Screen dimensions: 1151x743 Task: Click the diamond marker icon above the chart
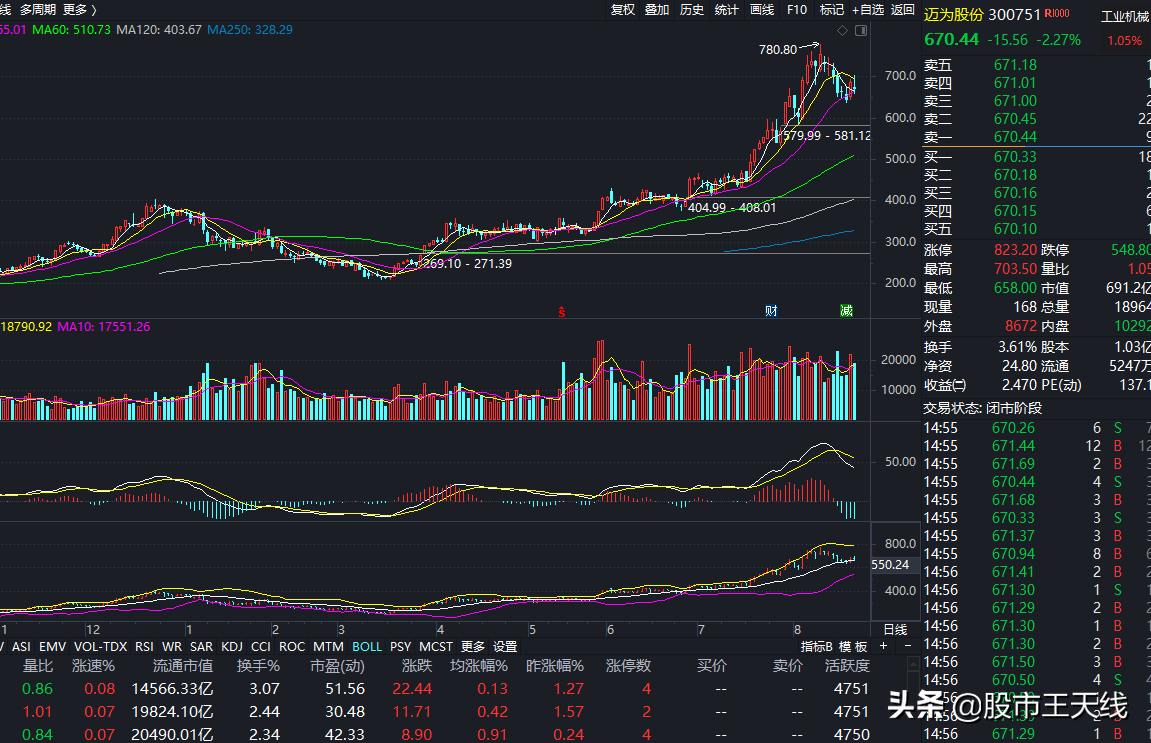point(843,30)
